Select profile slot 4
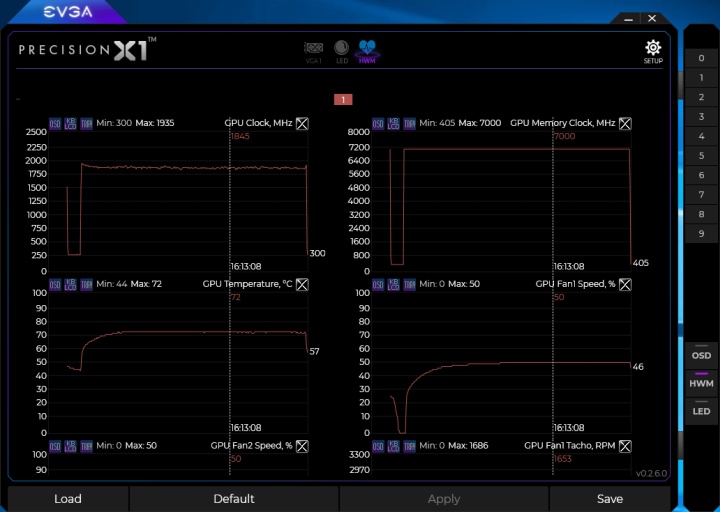 [701, 136]
